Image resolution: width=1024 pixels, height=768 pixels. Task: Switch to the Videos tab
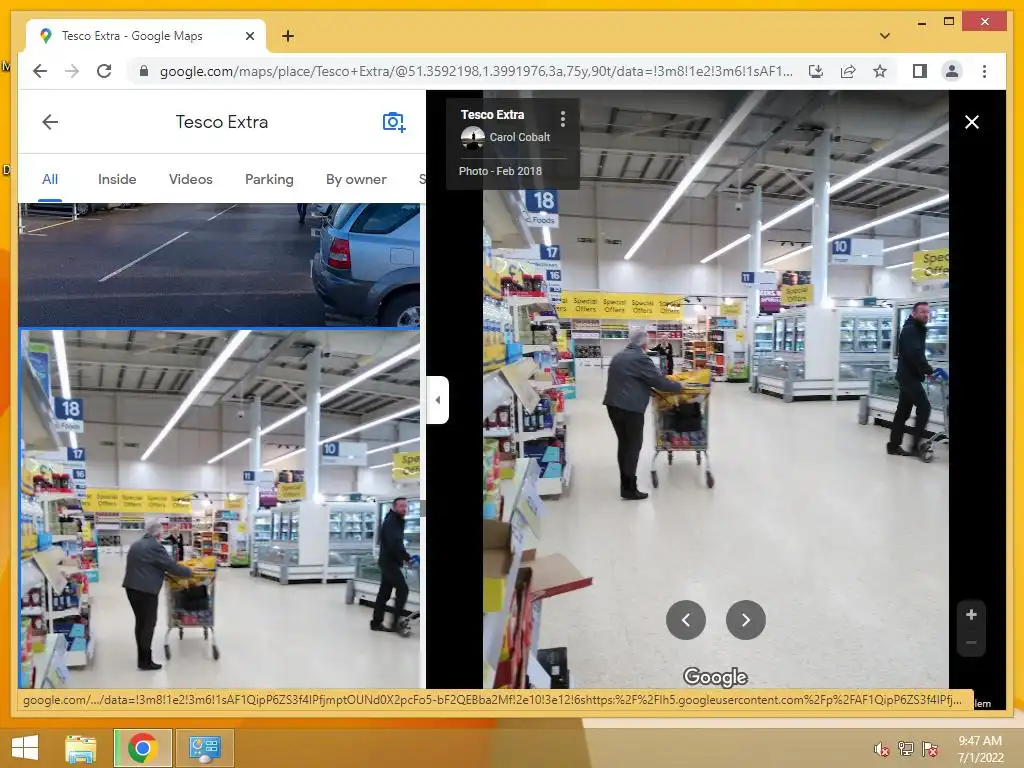pos(191,179)
